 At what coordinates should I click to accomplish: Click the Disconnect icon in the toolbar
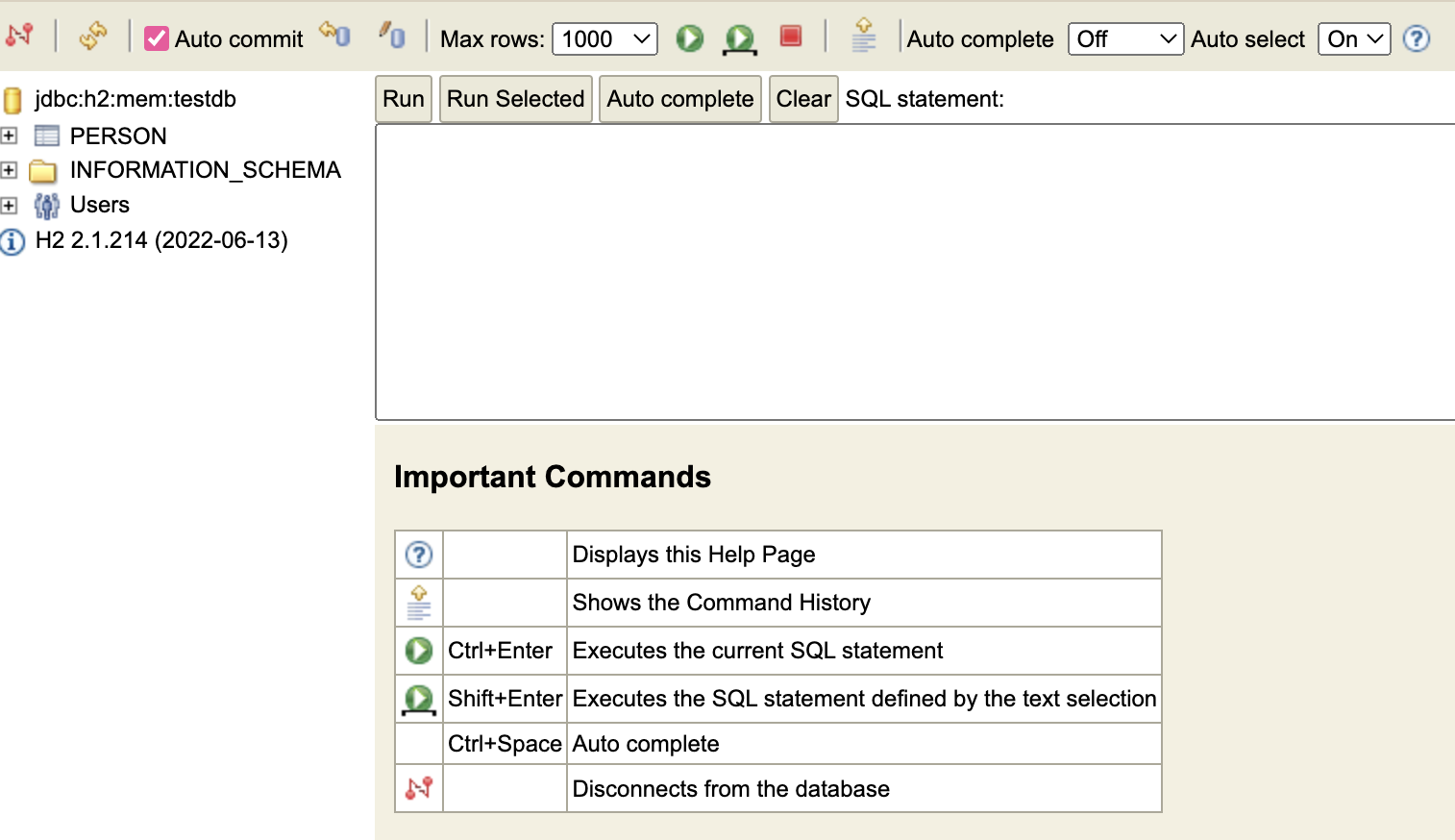point(19,37)
